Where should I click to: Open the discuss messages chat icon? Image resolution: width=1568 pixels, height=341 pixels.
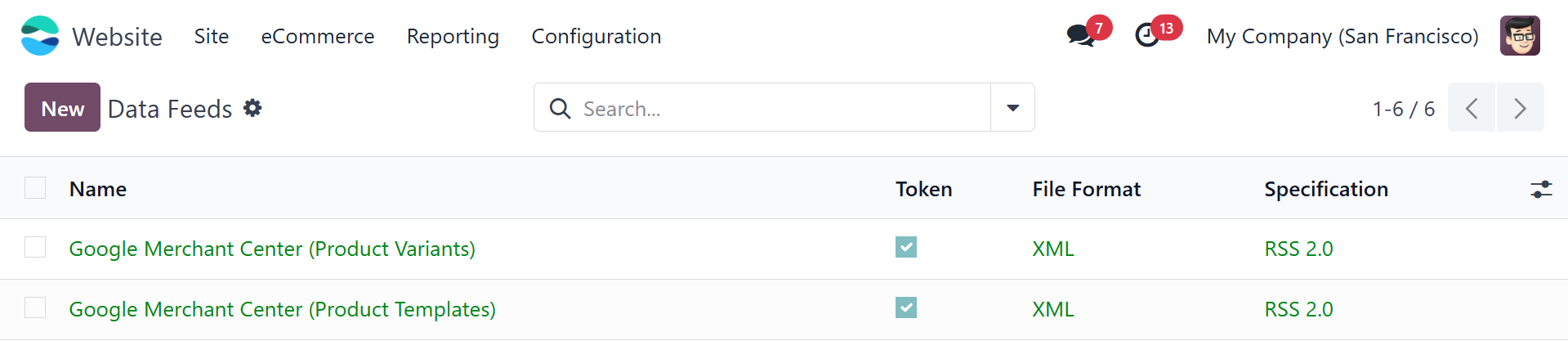[x=1080, y=35]
